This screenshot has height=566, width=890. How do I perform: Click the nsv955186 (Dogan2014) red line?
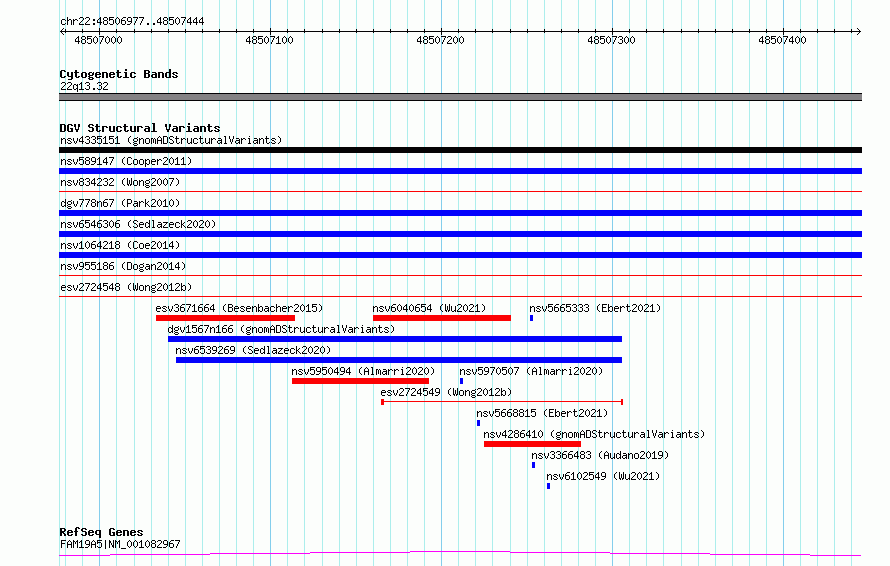tap(460, 276)
